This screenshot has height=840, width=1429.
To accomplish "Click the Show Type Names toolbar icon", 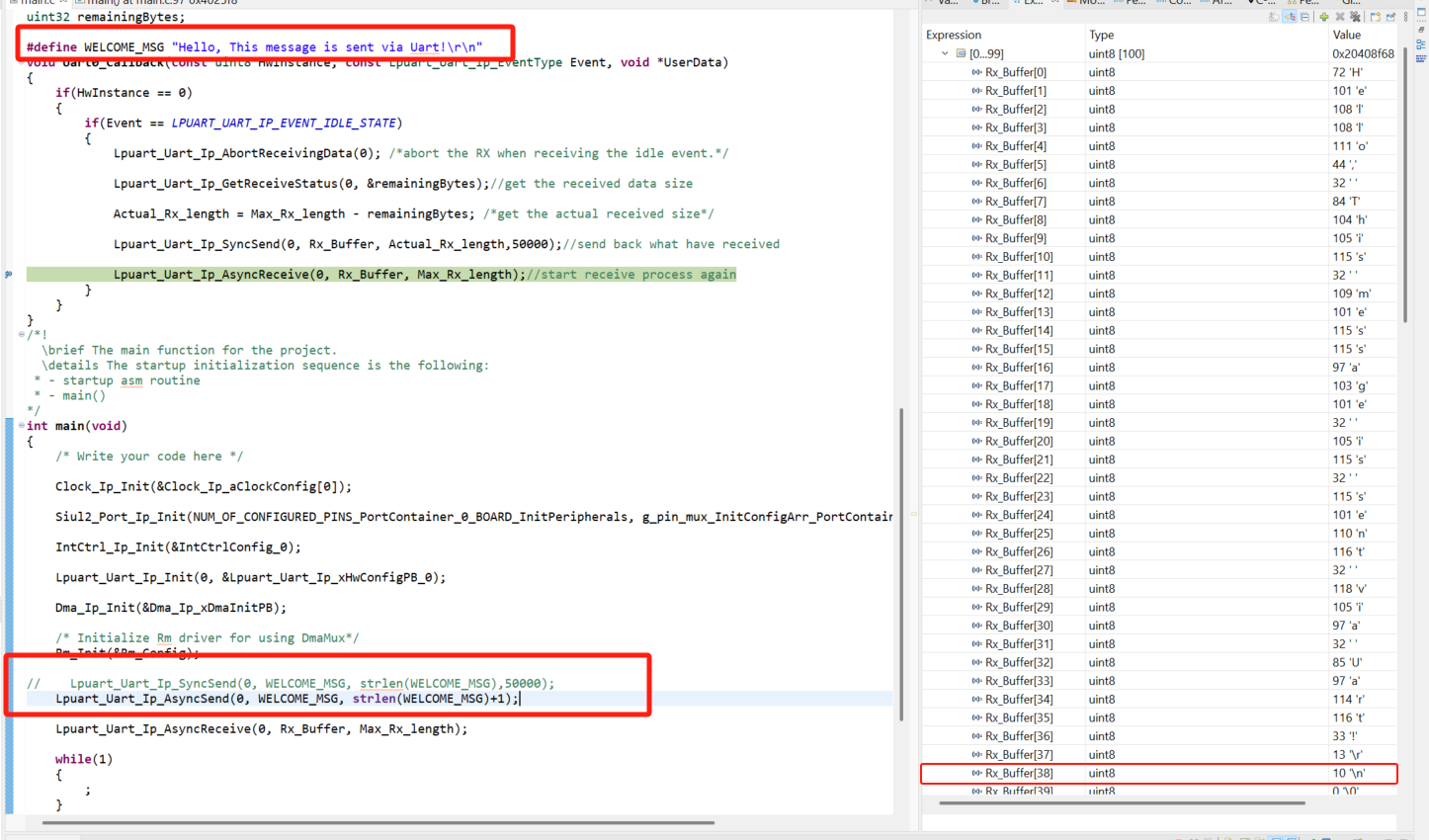I will click(1275, 17).
